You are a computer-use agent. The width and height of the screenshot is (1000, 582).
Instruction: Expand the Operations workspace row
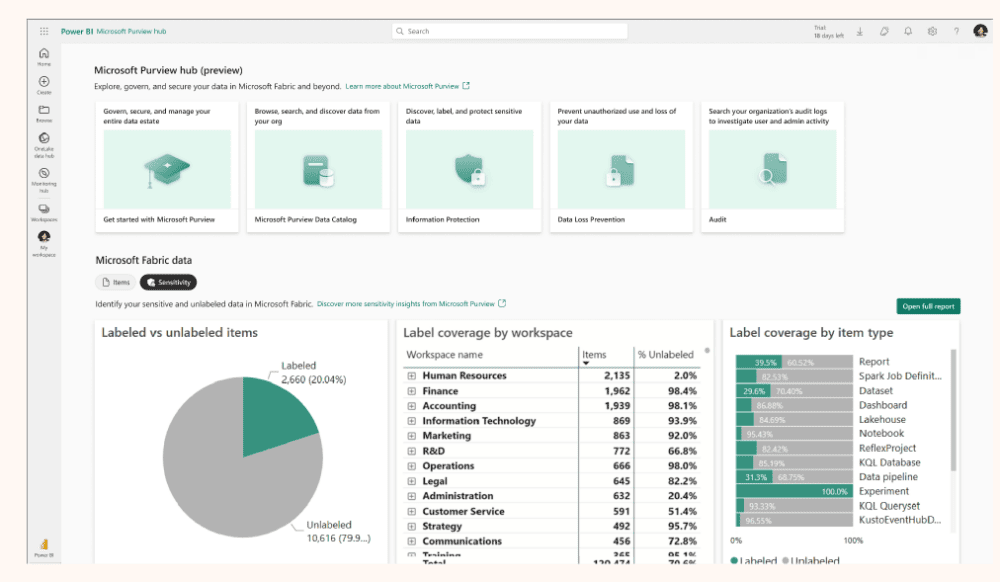click(x=412, y=466)
